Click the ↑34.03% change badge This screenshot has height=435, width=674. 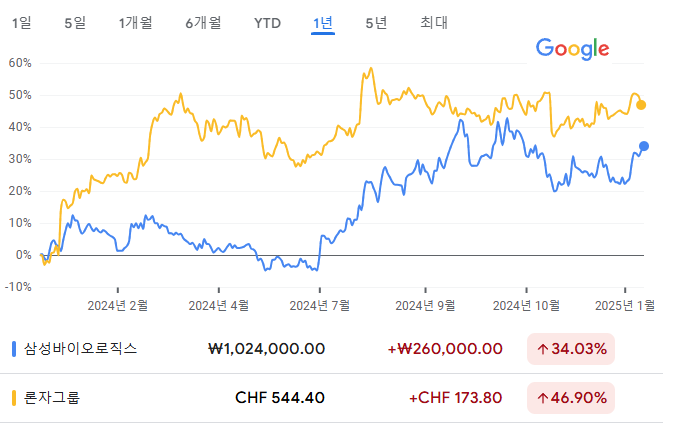click(571, 349)
